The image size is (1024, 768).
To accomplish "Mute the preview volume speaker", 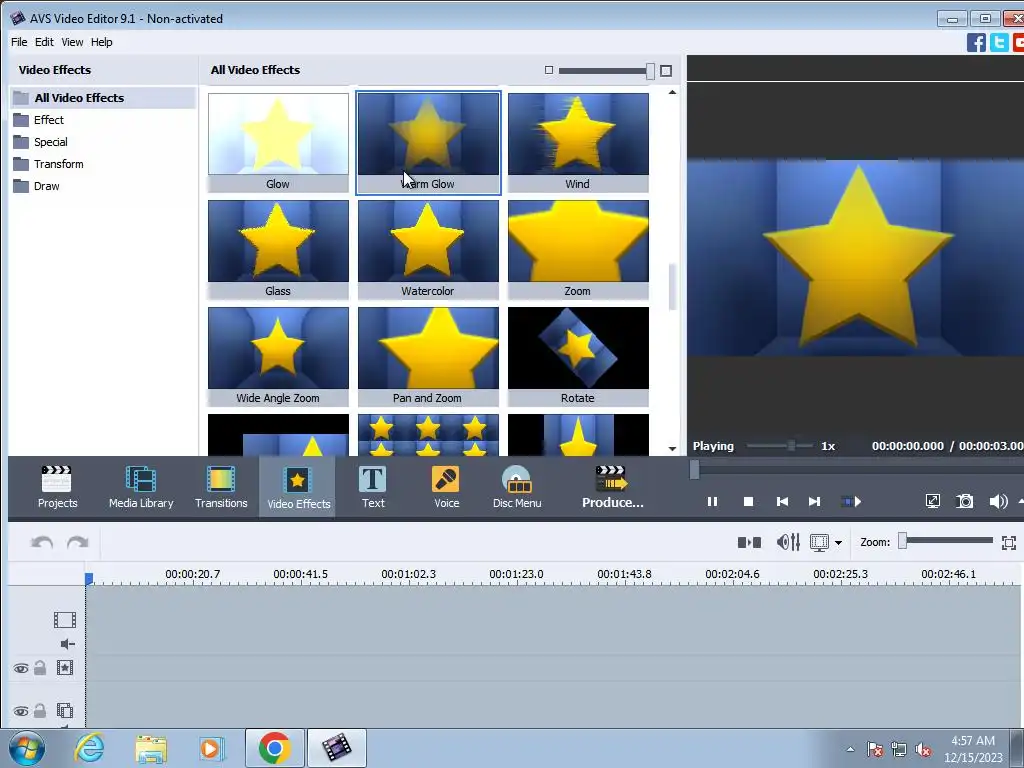I will [998, 502].
